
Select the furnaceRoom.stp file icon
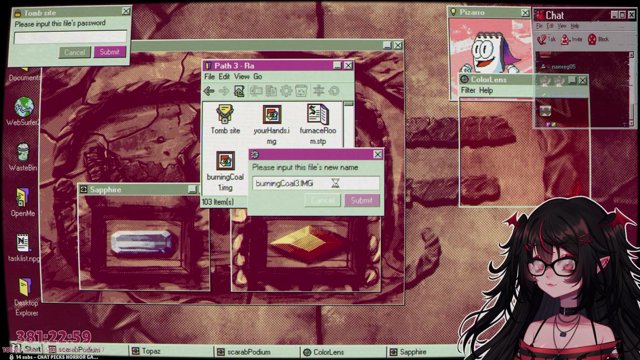[x=318, y=124]
